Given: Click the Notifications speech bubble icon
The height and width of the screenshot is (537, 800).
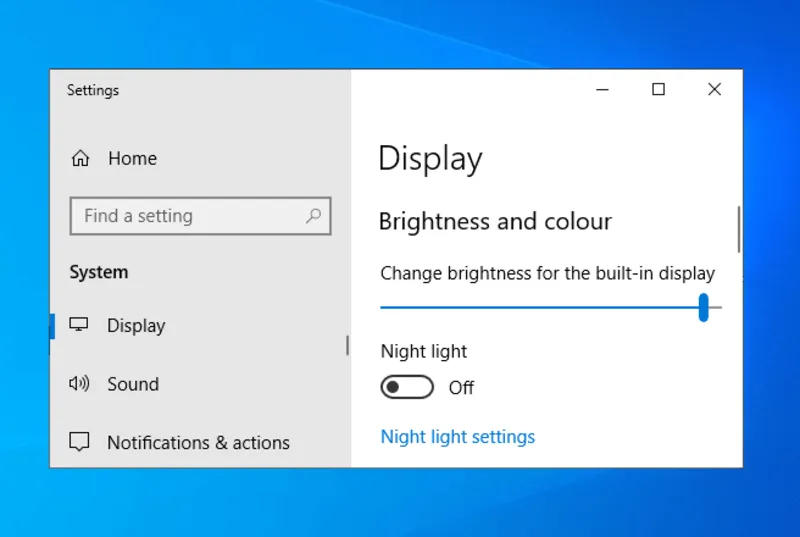Looking at the screenshot, I should click(79, 442).
